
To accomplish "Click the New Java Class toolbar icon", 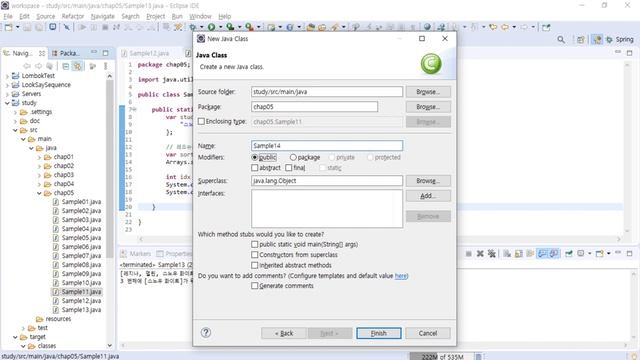I will 290,27.
